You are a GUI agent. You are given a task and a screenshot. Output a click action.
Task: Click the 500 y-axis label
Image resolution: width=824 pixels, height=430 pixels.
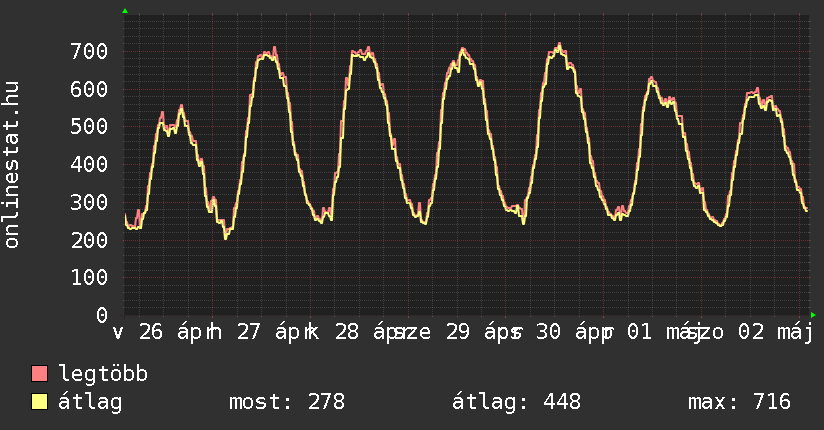(89, 127)
